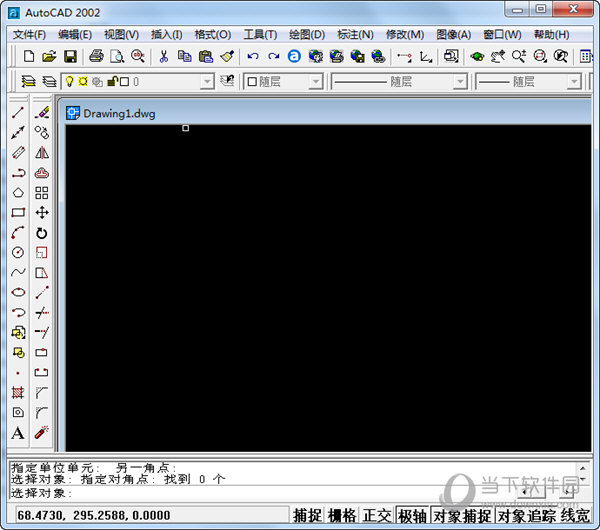Click the Open file folder icon
The height and width of the screenshot is (530, 600).
click(x=49, y=57)
